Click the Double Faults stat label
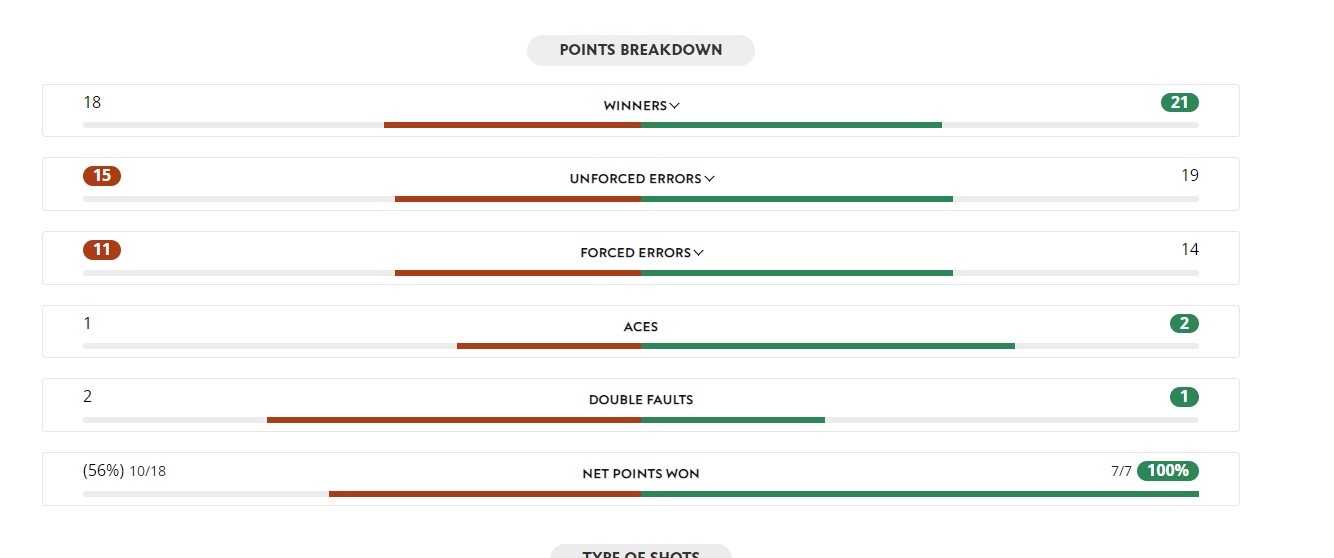 [x=640, y=400]
